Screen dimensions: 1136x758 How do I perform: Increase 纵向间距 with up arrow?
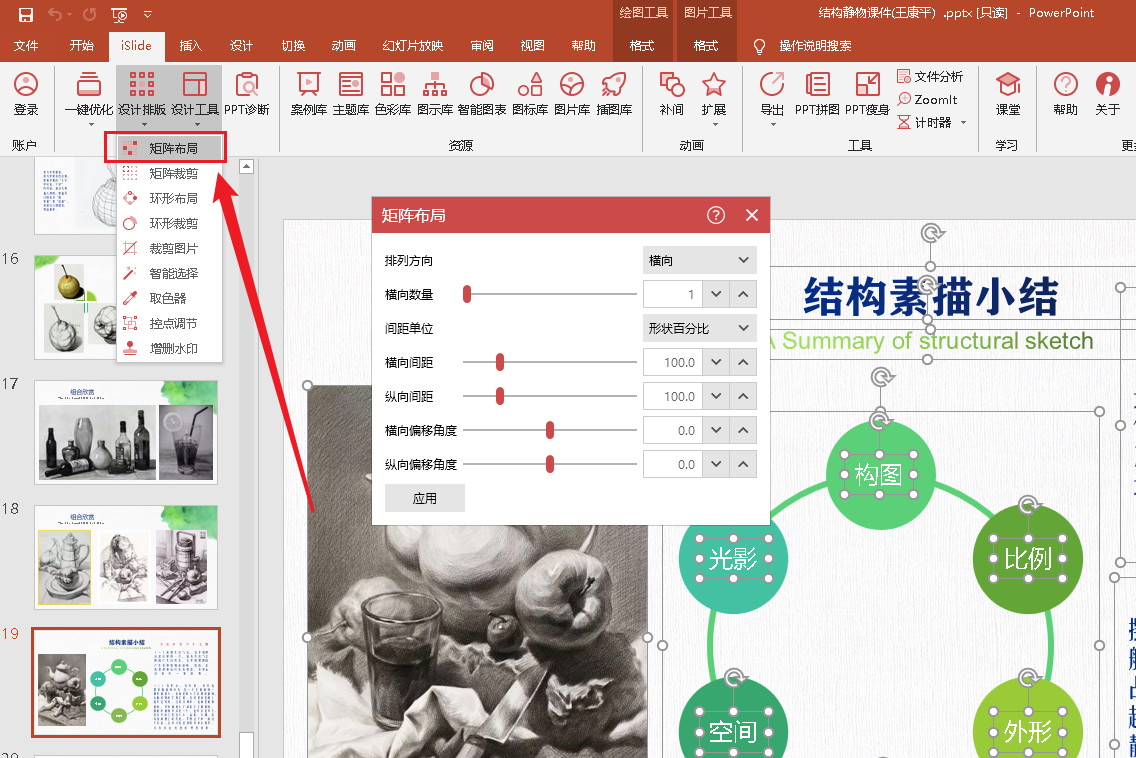click(743, 396)
